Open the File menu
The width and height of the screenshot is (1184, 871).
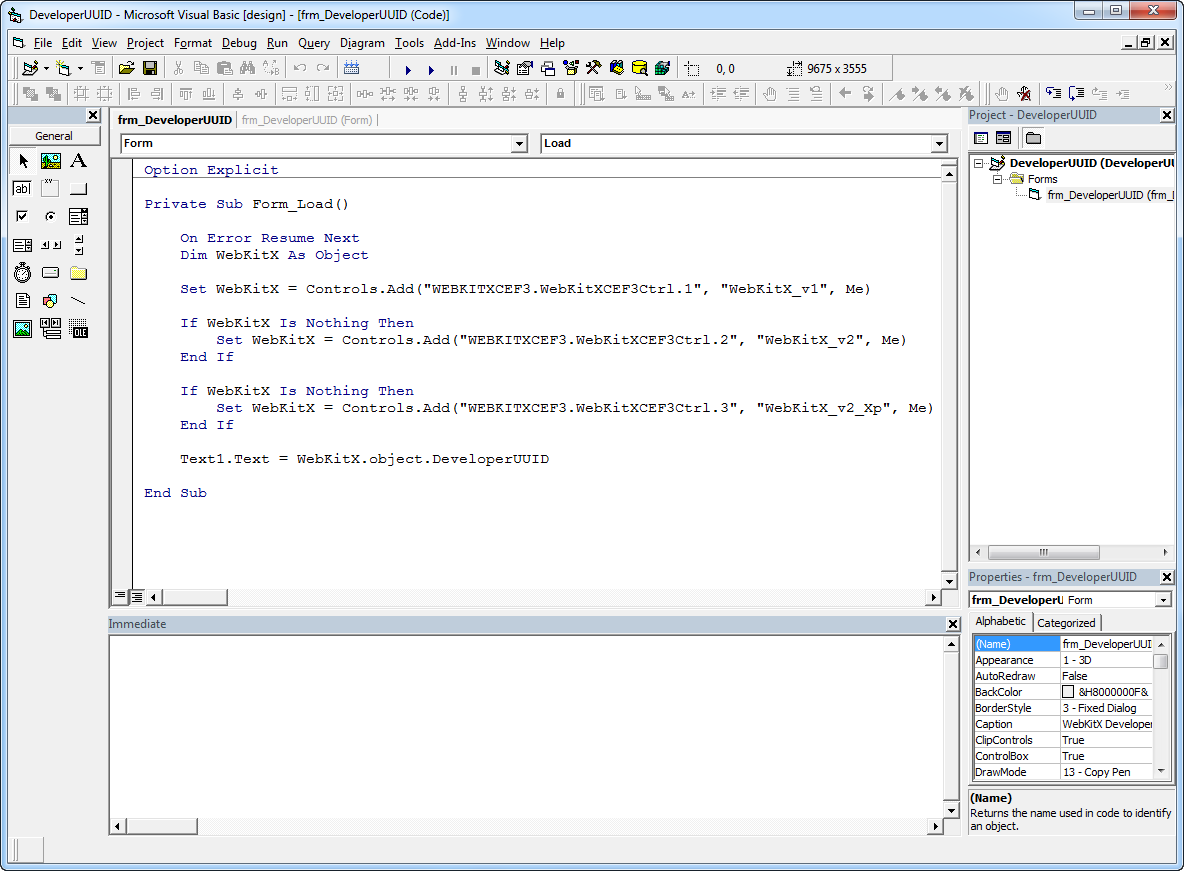pos(43,43)
